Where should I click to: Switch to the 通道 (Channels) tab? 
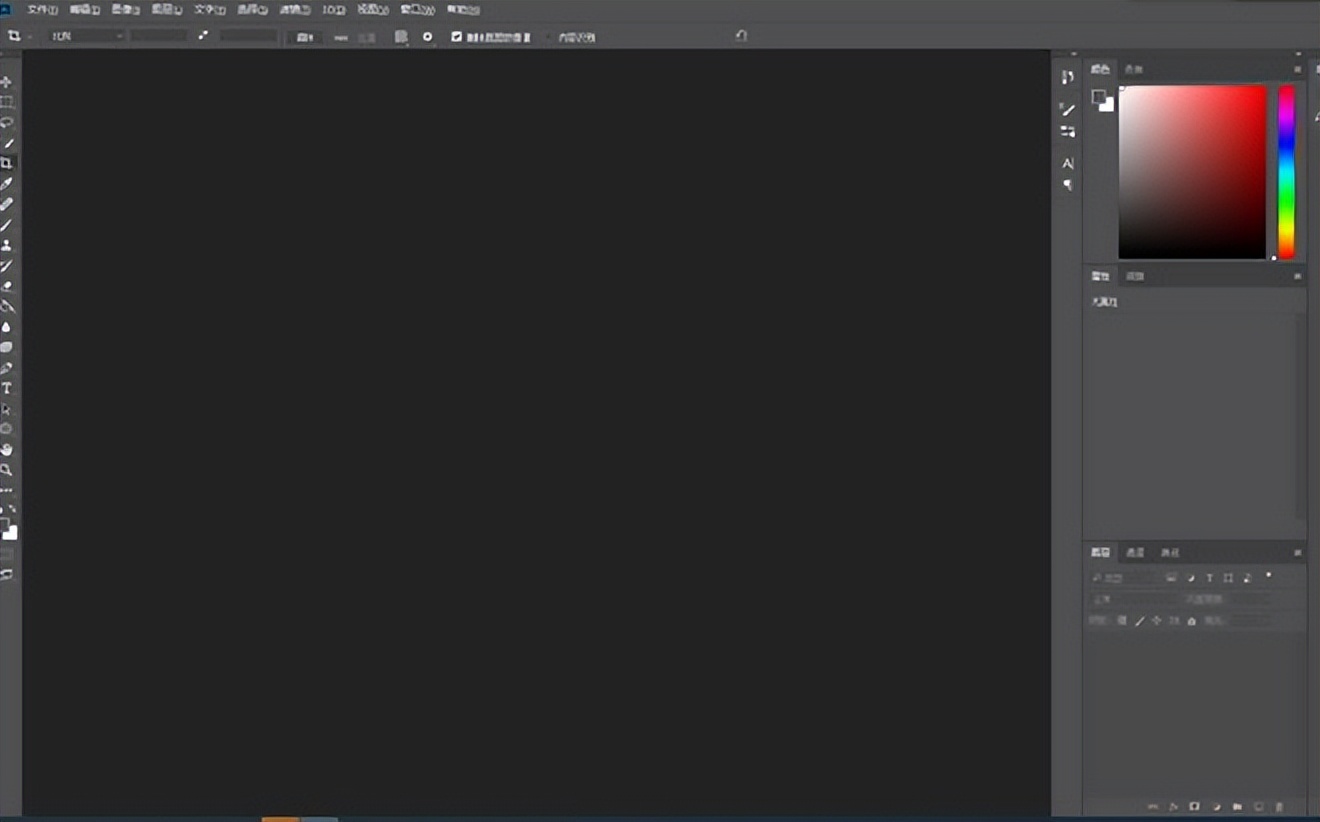click(1137, 552)
